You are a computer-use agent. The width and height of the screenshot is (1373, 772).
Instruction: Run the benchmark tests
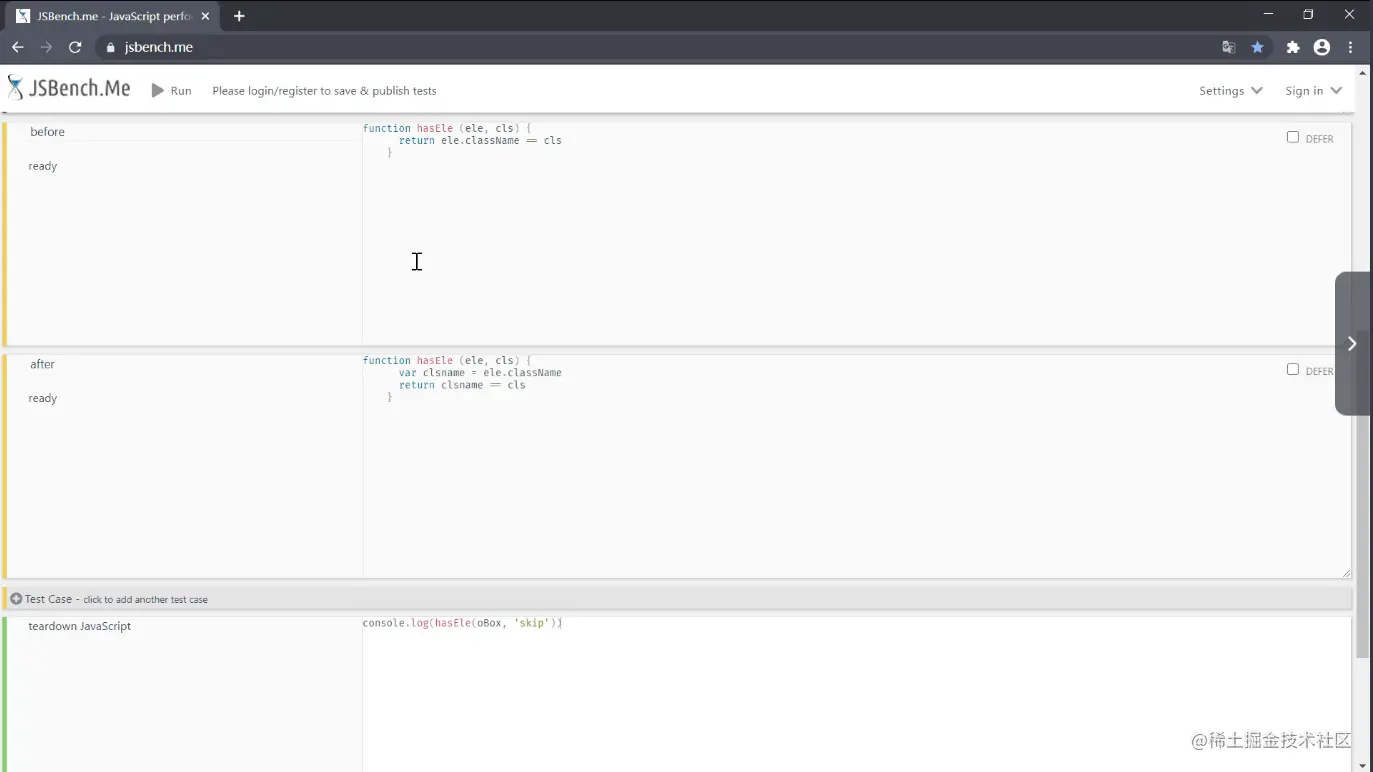point(171,90)
